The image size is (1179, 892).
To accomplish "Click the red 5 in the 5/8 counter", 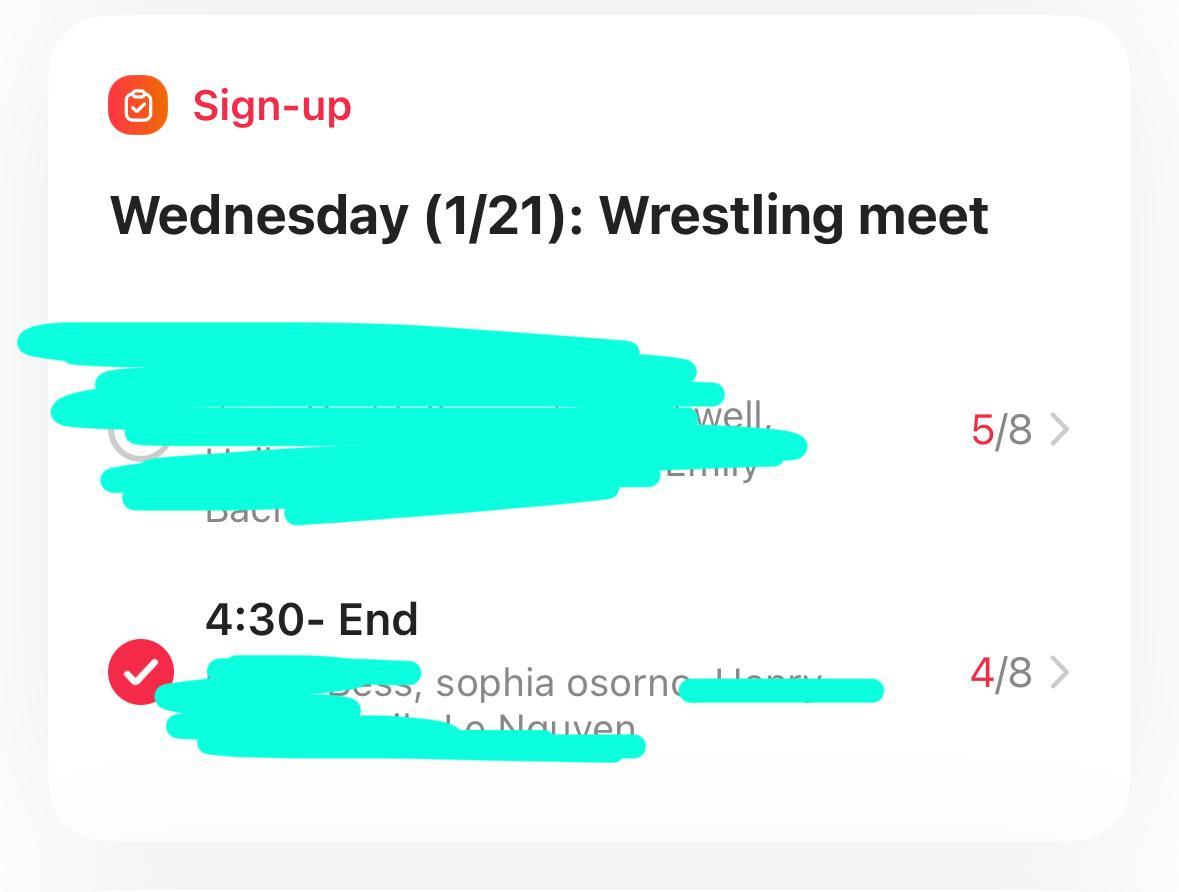I will pos(982,430).
